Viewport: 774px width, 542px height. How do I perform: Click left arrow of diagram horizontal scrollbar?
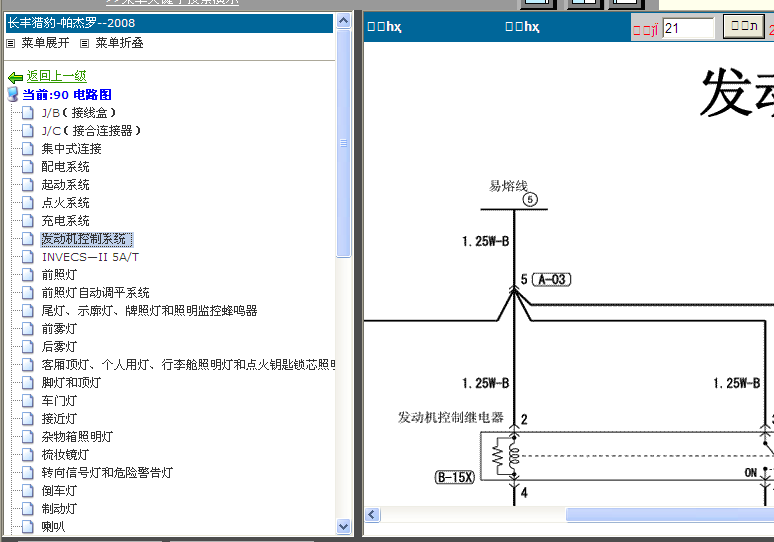373,515
